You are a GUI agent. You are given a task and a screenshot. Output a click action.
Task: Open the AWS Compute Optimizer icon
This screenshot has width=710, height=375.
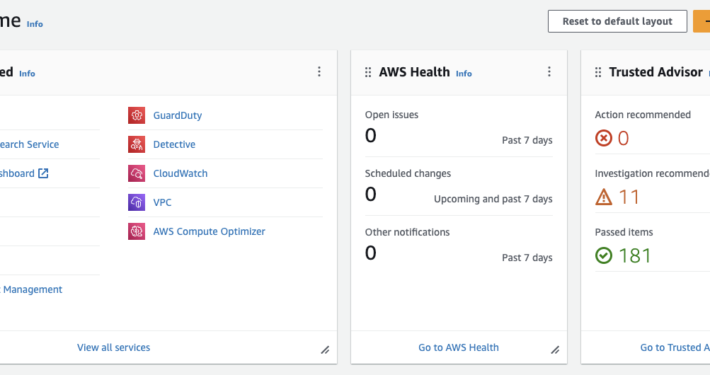[x=136, y=231]
